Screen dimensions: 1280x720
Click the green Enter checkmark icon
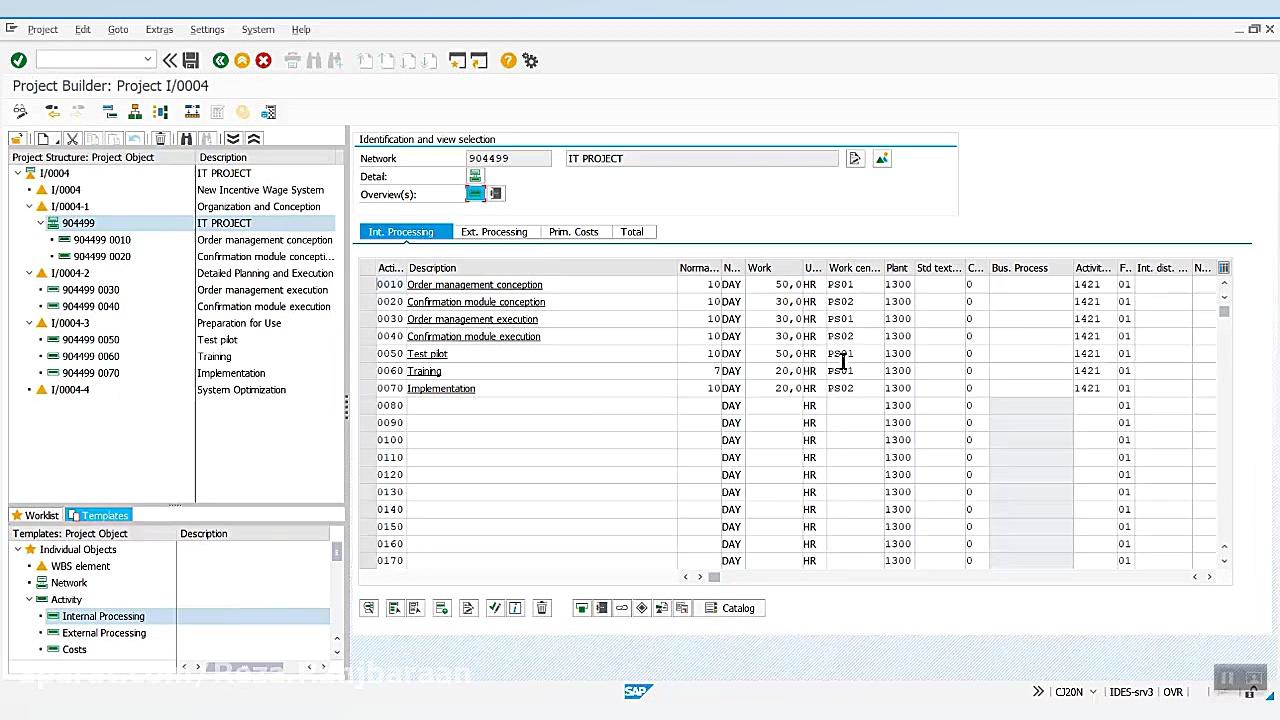18,61
